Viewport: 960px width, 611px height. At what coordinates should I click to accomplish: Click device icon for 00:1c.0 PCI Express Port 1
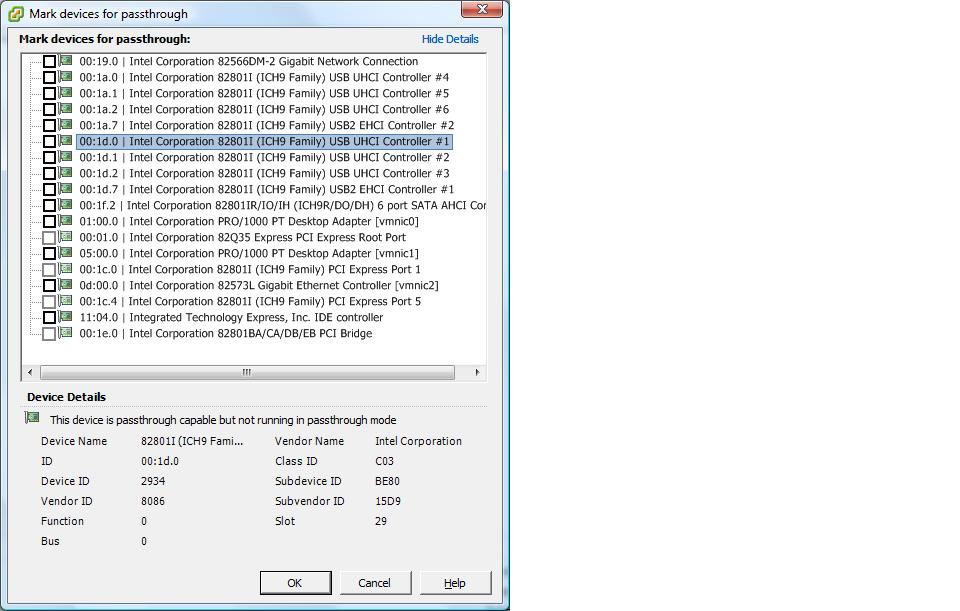[66, 269]
